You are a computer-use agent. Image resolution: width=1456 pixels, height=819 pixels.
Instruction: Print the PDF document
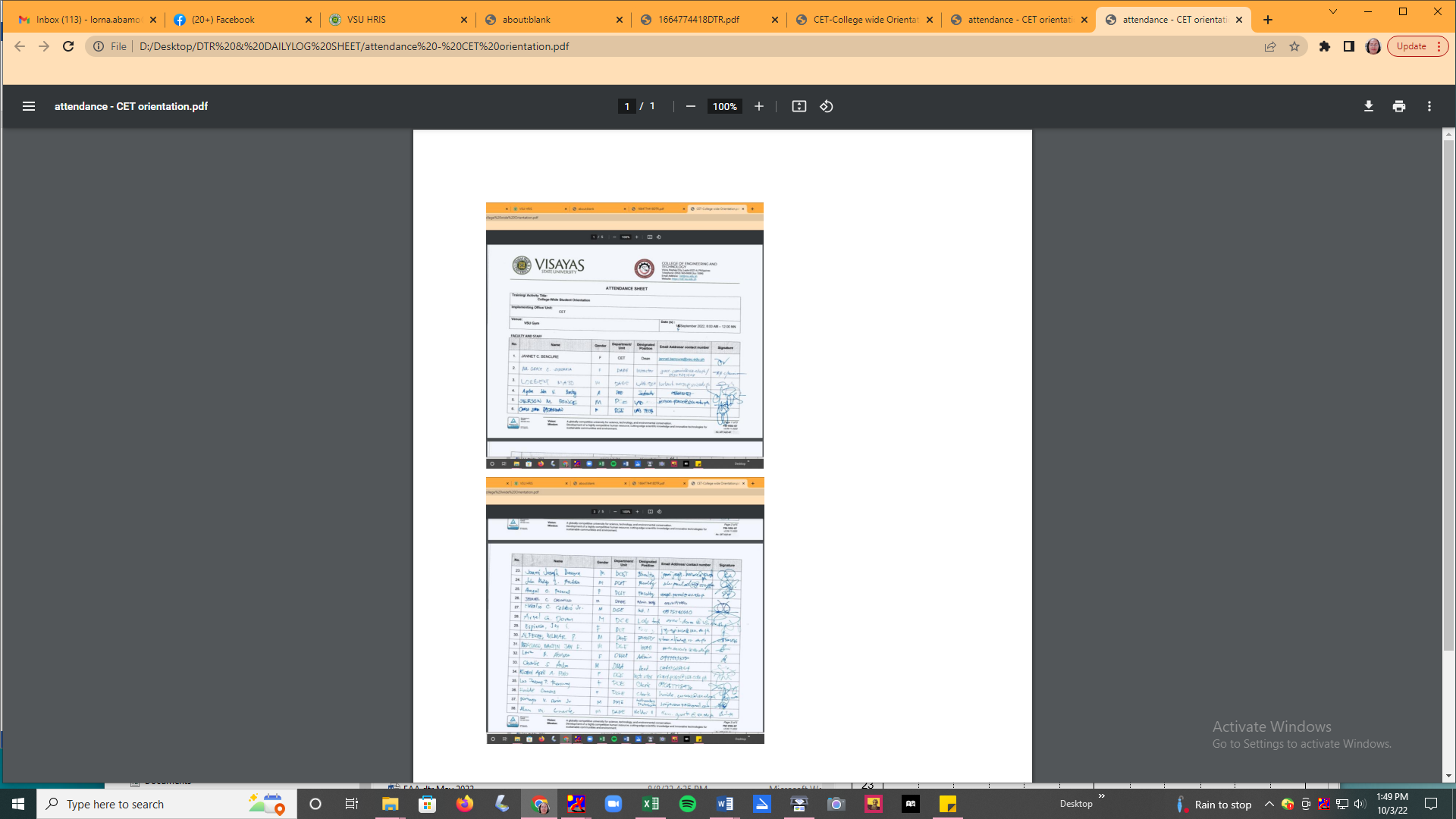[x=1398, y=106]
